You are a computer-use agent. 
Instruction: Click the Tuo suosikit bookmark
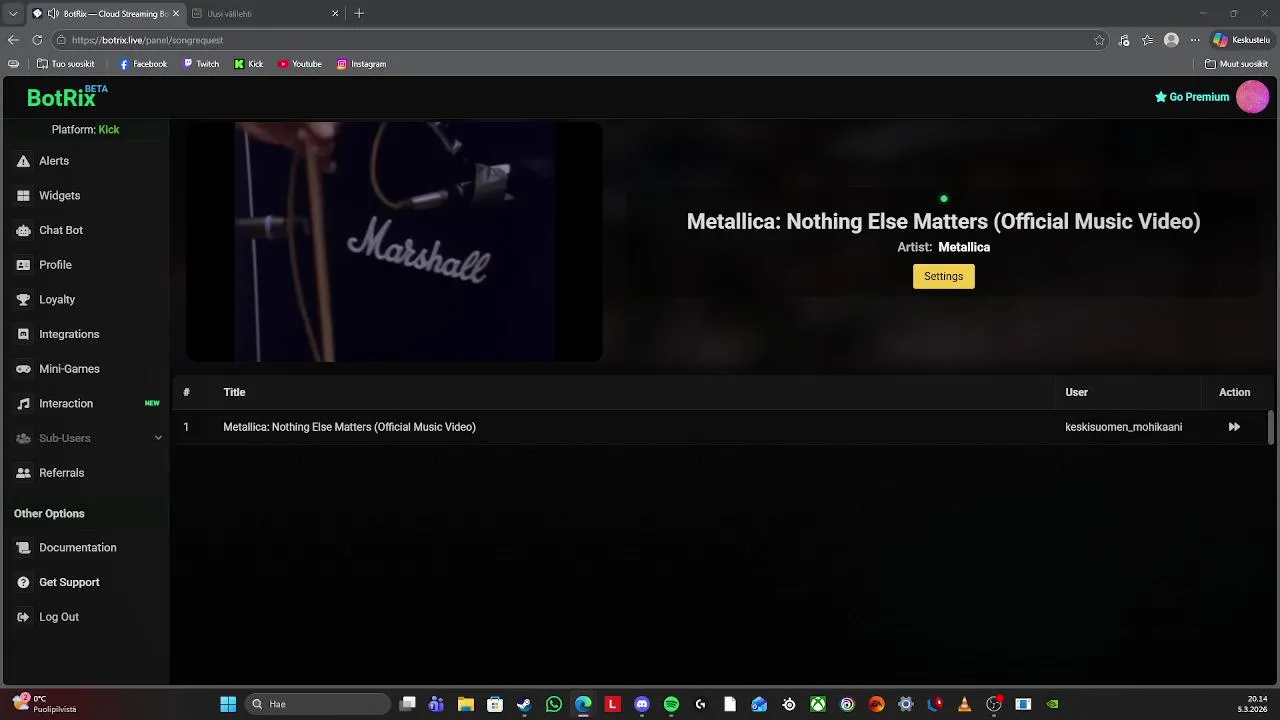(x=65, y=64)
